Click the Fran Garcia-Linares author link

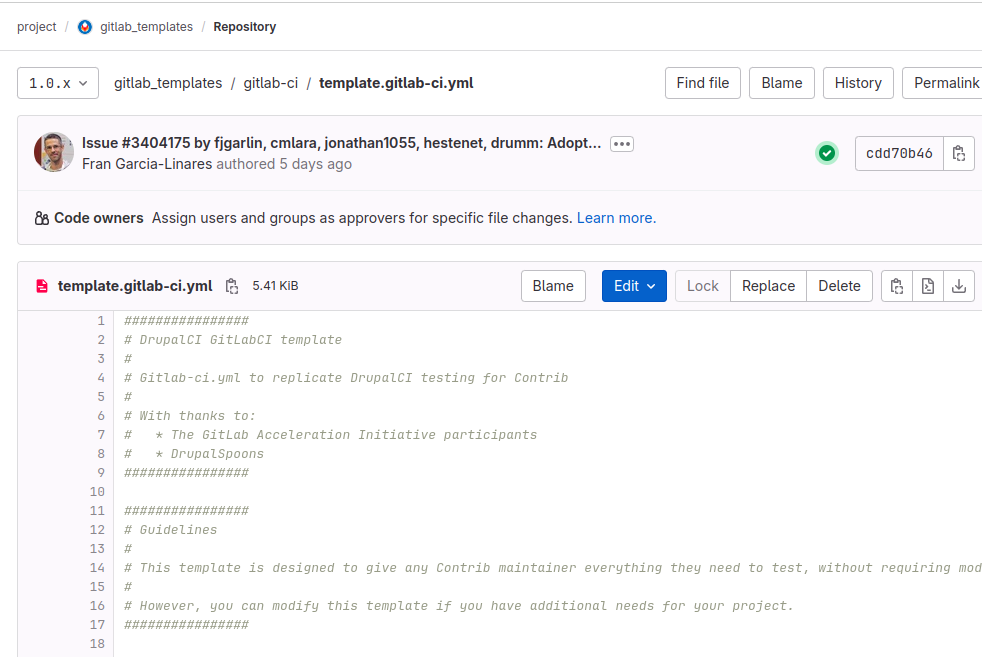click(x=147, y=164)
